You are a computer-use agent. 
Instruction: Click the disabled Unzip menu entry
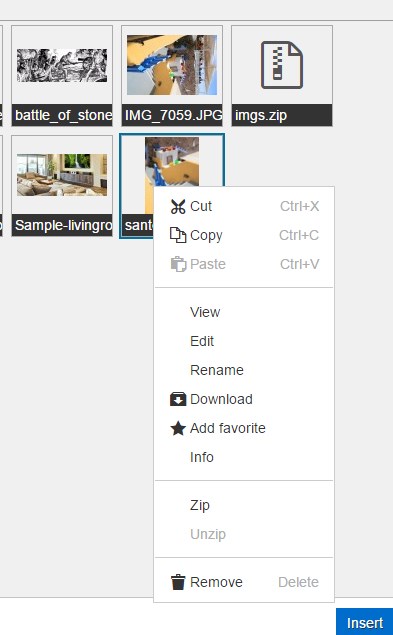tap(208, 534)
